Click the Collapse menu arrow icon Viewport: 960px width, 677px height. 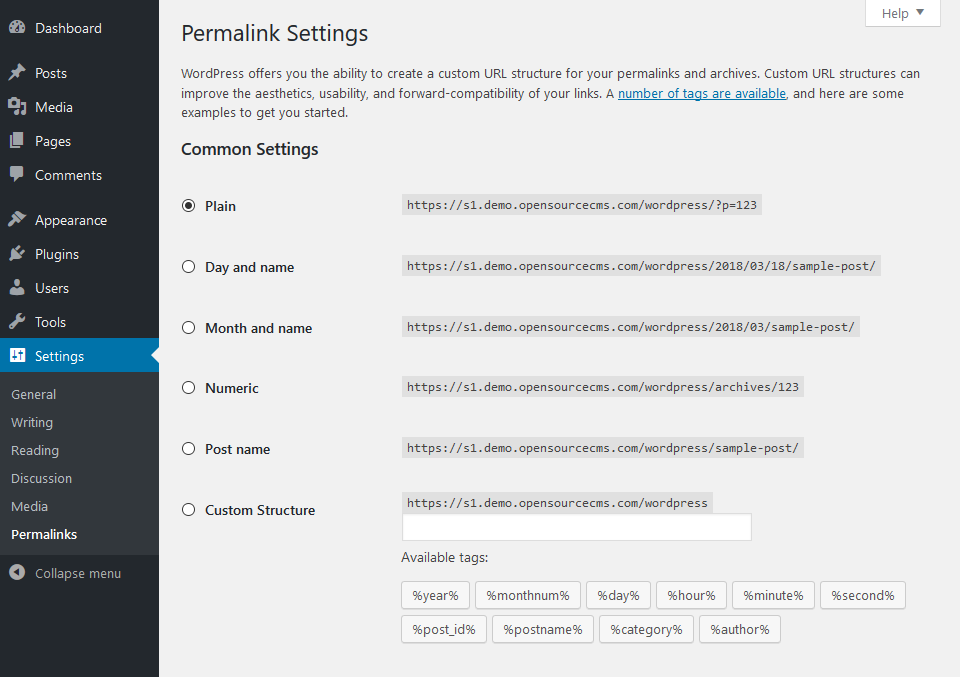[x=17, y=572]
